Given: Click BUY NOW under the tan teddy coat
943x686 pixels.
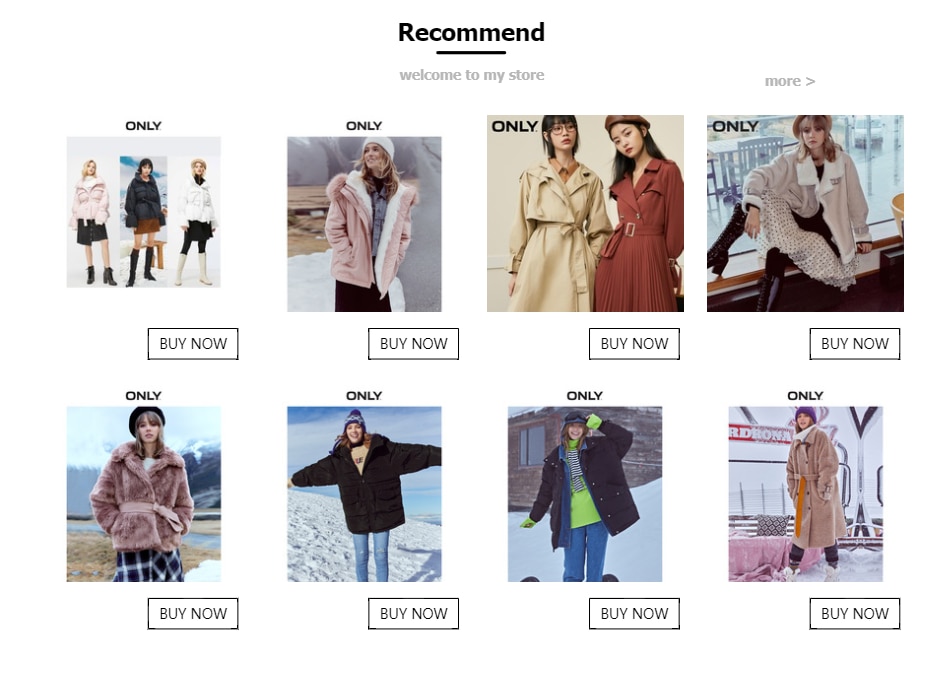Looking at the screenshot, I should click(855, 614).
